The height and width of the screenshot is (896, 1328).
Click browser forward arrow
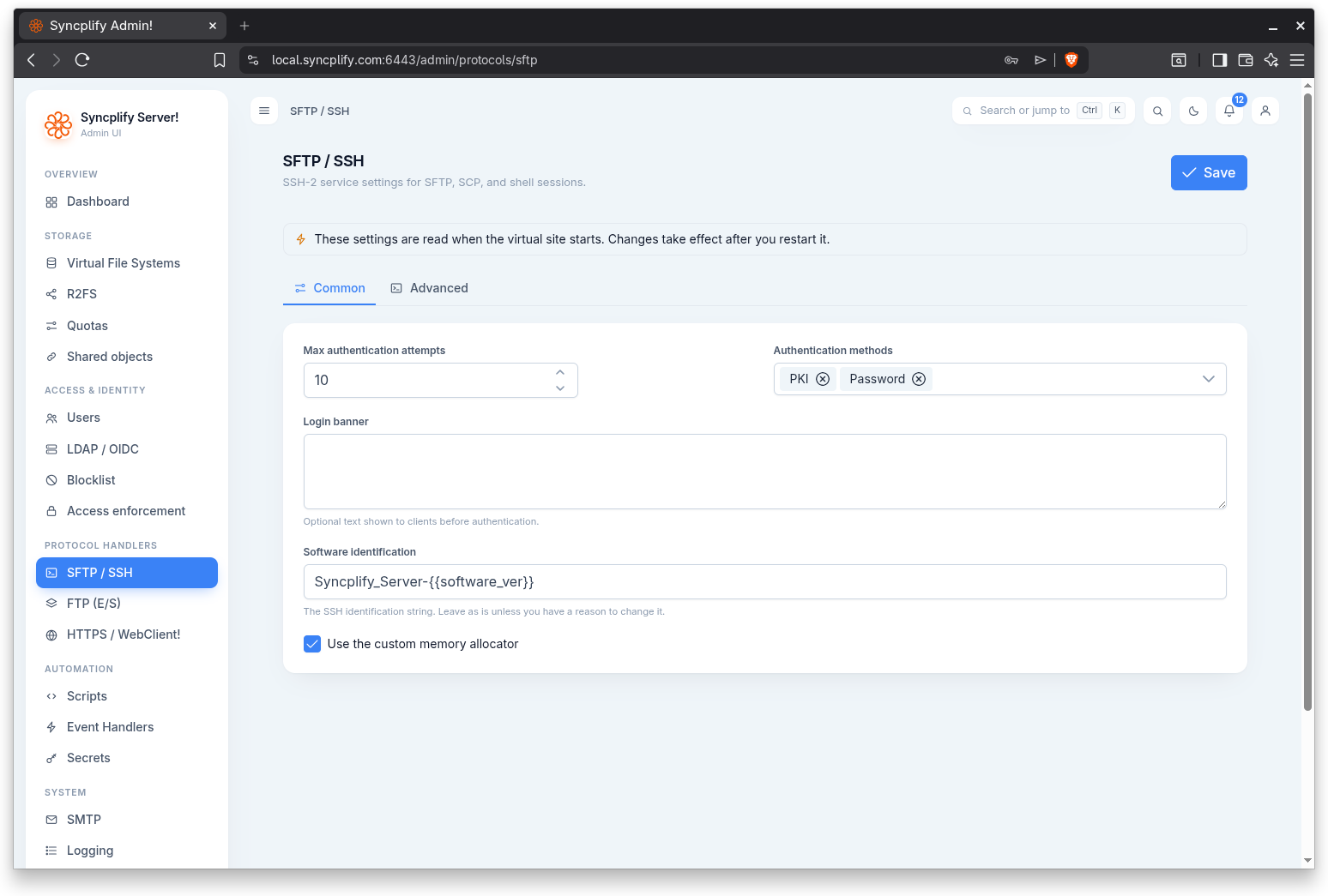point(57,60)
